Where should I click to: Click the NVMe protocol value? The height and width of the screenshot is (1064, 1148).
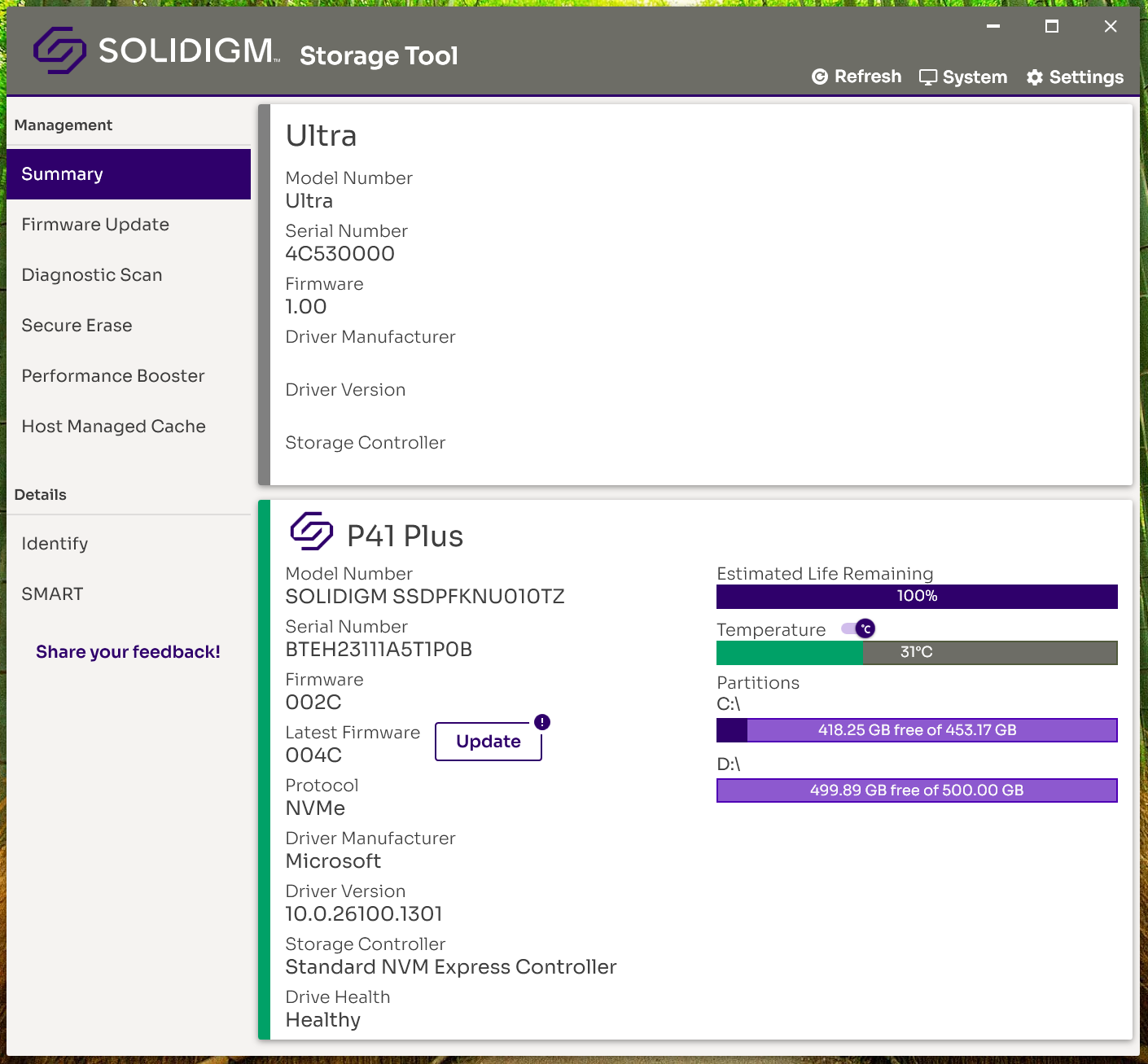(315, 808)
